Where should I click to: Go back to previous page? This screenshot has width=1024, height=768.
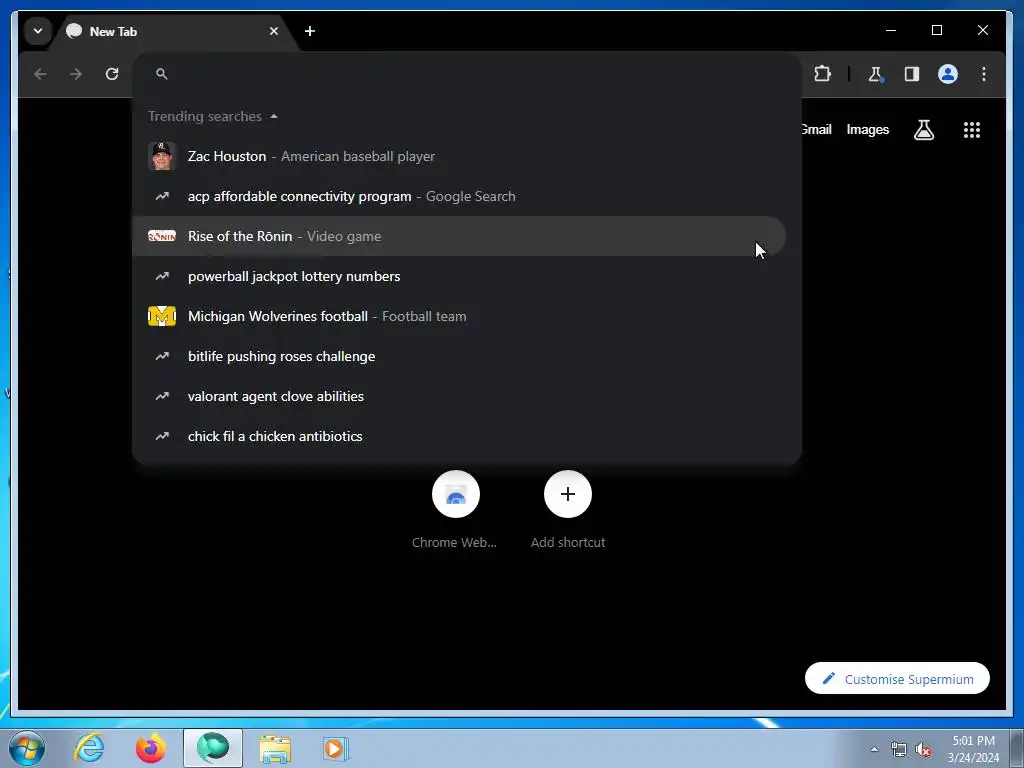pos(40,74)
